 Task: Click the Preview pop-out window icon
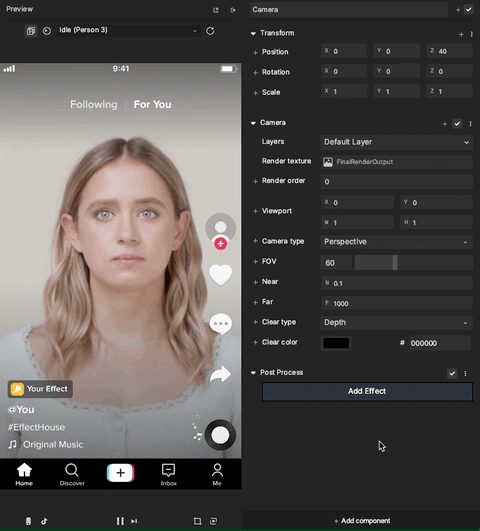(216, 10)
